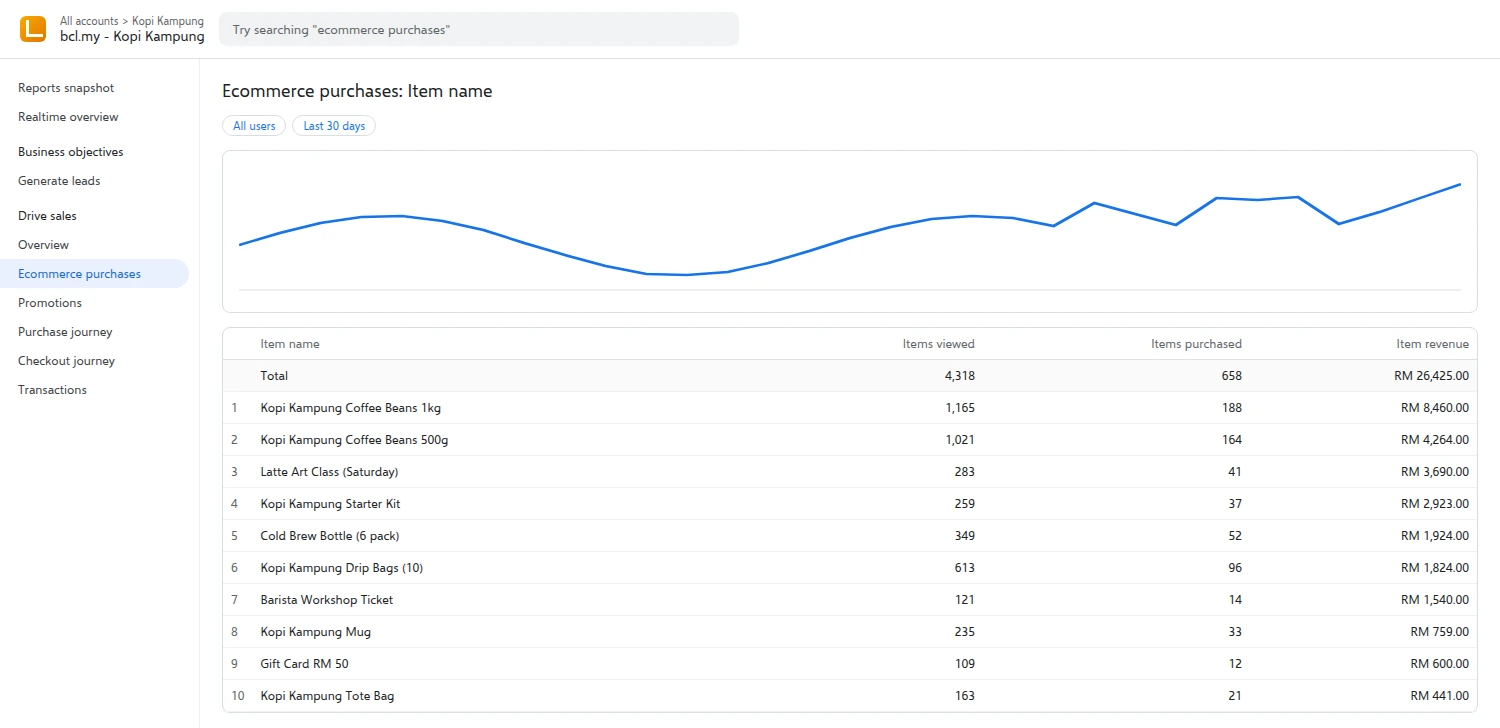The width and height of the screenshot is (1500, 728).
Task: Click Kopi Kampung Starter Kit item
Action: tap(330, 504)
